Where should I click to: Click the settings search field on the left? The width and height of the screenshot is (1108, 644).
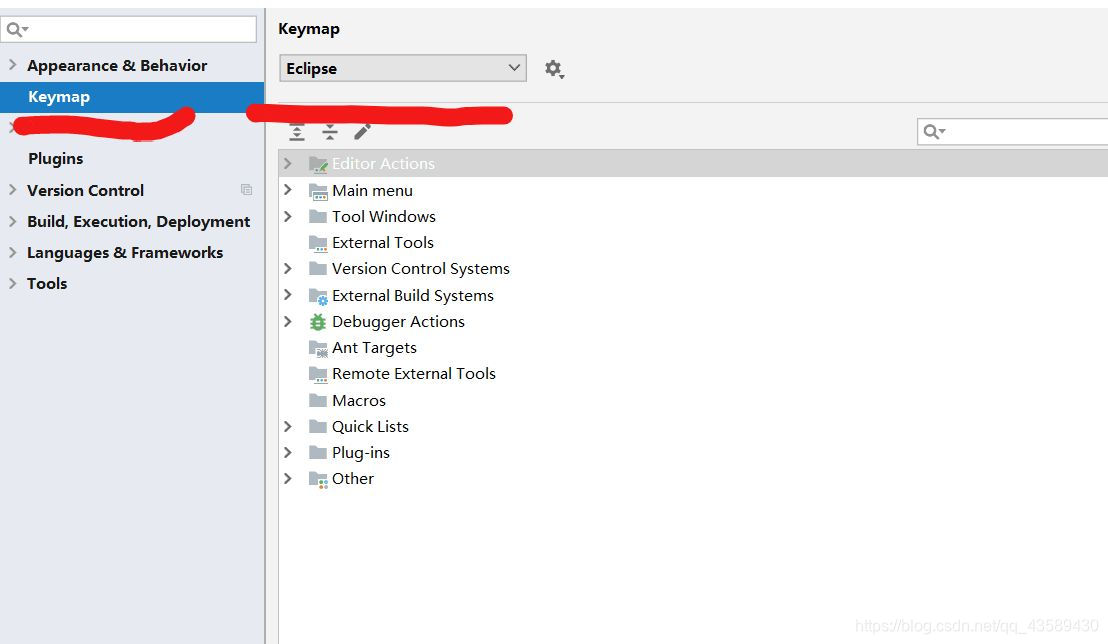click(x=129, y=30)
